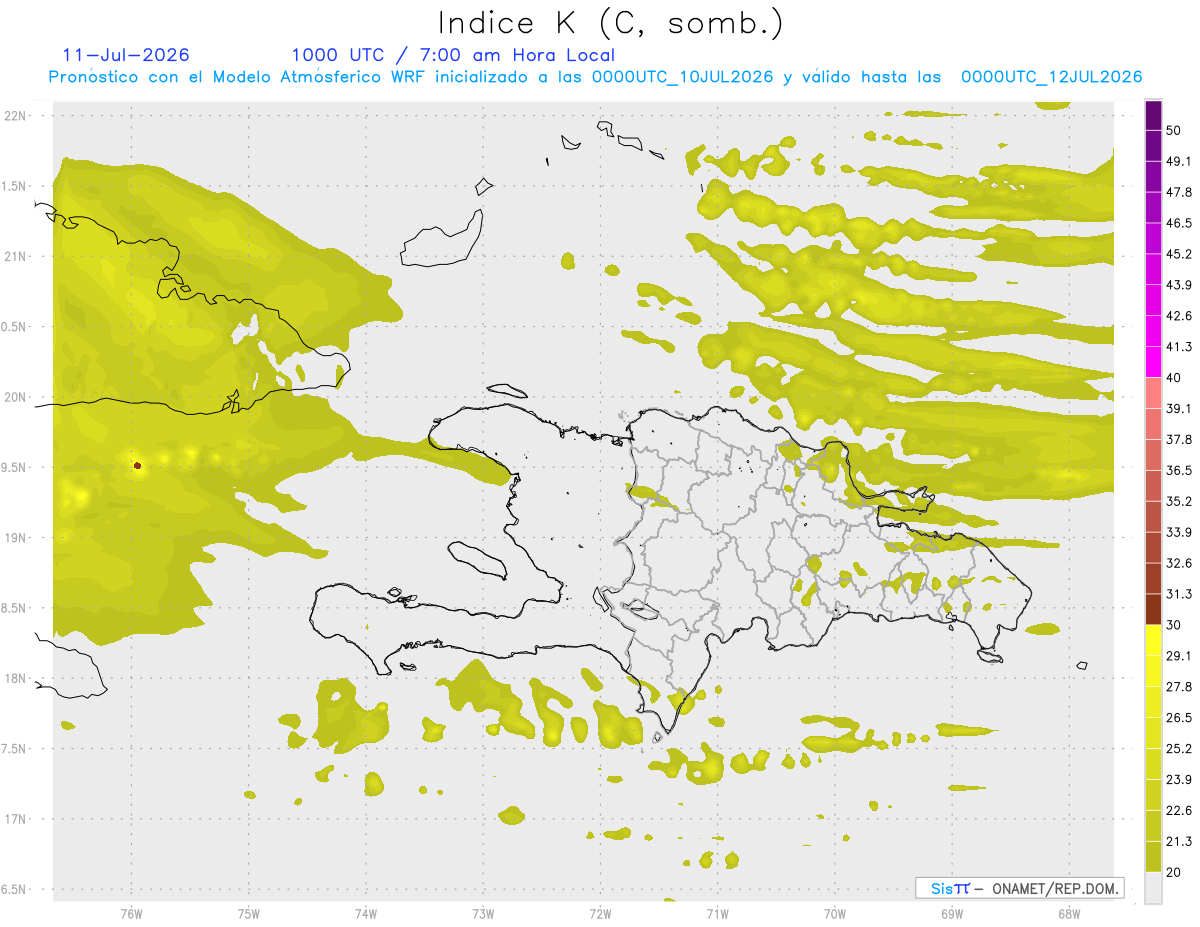Click the '72W' longitude label
This screenshot has width=1200, height=927.
(x=600, y=914)
